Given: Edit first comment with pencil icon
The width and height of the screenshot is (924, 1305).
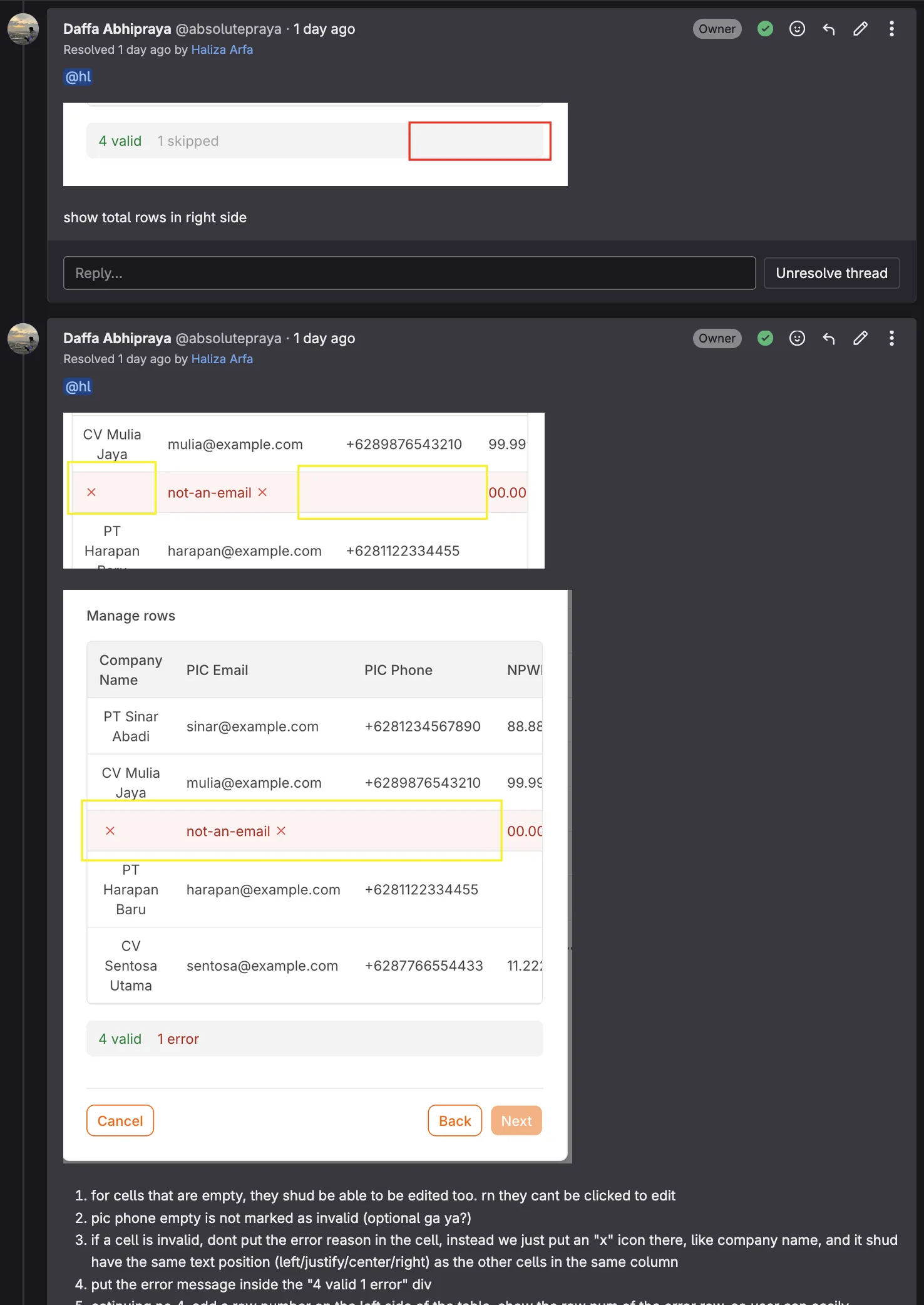Looking at the screenshot, I should tap(860, 29).
